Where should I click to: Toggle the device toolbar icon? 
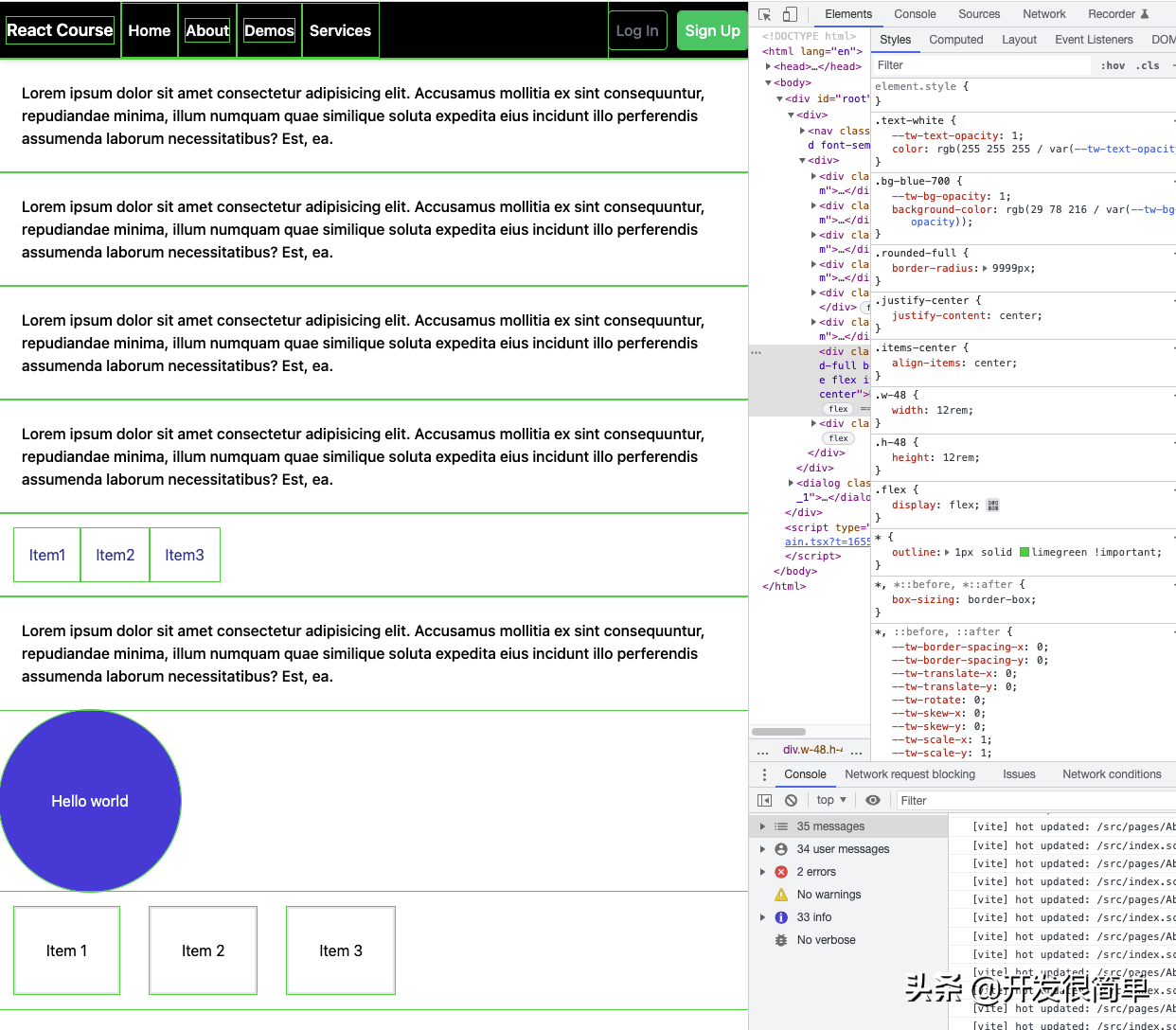[790, 14]
